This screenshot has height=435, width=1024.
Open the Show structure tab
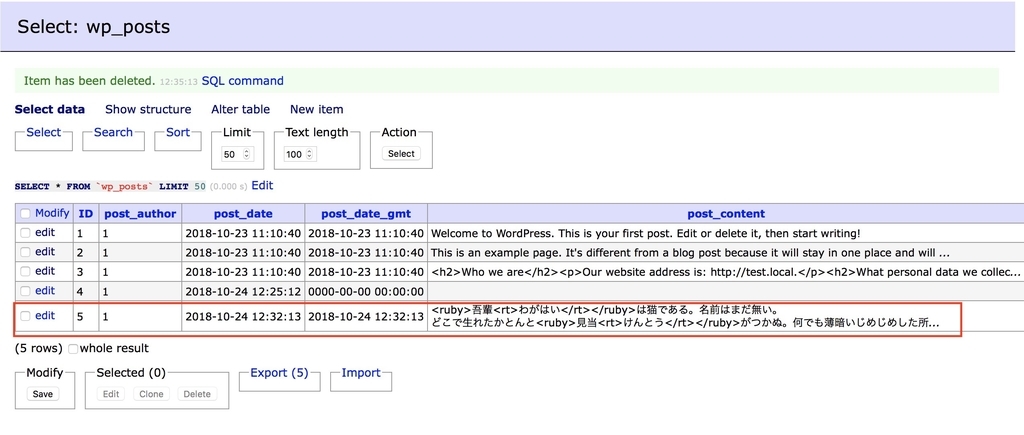[148, 109]
